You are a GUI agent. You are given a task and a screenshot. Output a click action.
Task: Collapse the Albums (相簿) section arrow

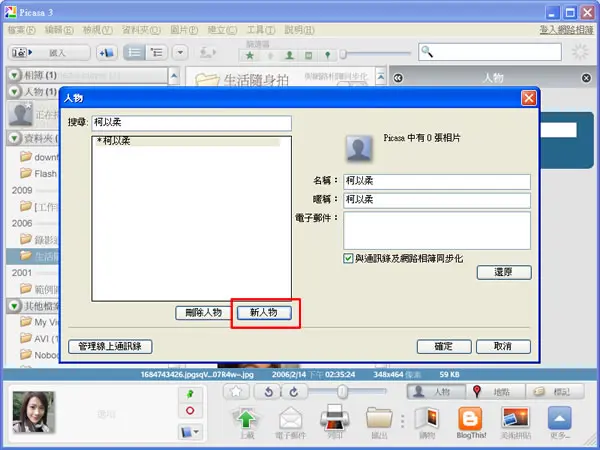point(14,75)
